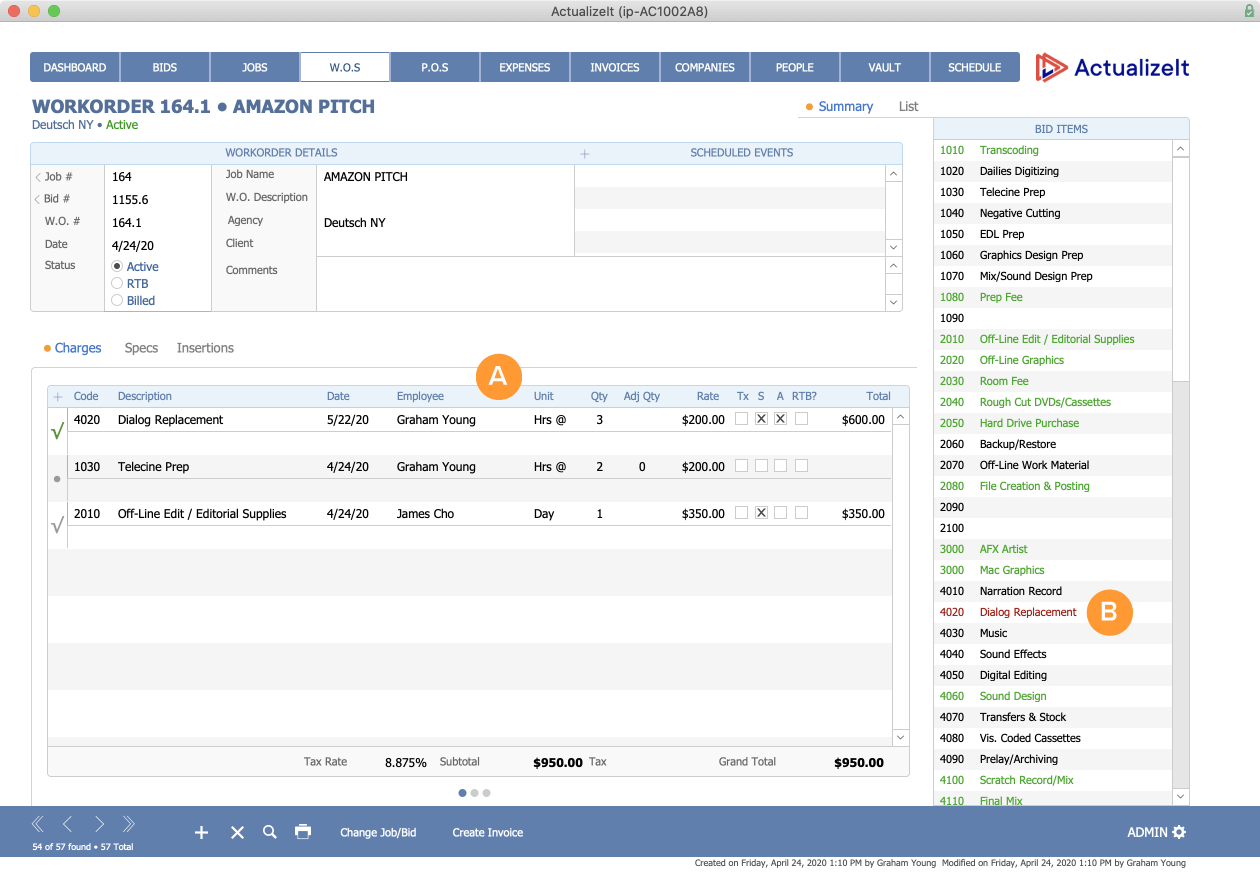This screenshot has width=1260, height=873.
Task: Go to first record arrow
Action: click(x=38, y=825)
